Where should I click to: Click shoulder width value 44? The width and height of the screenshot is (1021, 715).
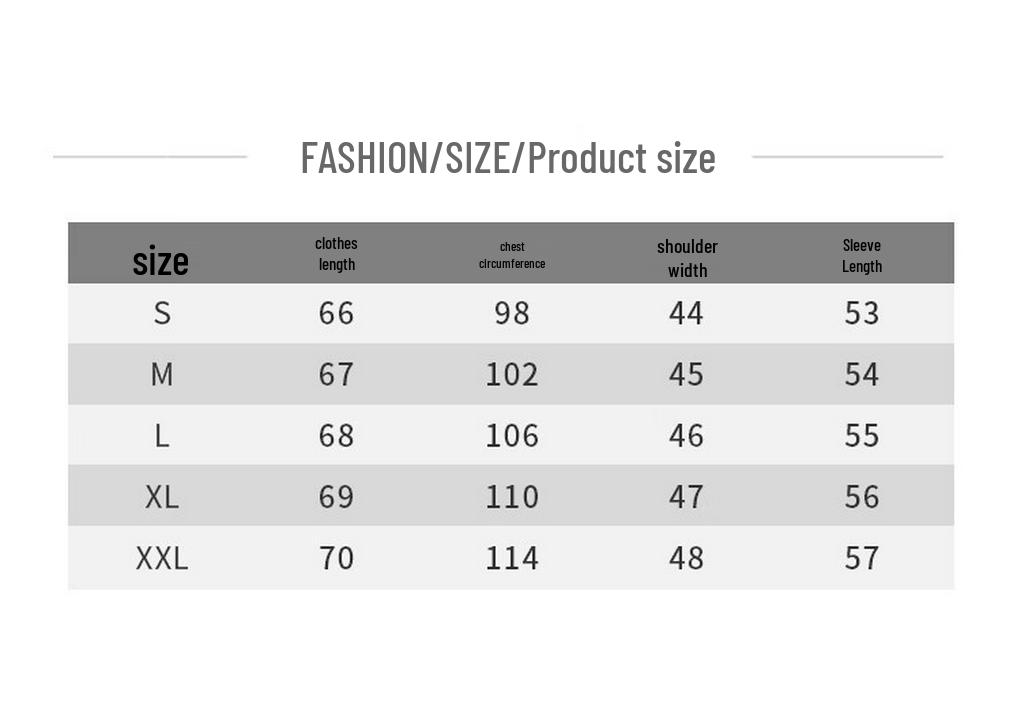coord(686,314)
